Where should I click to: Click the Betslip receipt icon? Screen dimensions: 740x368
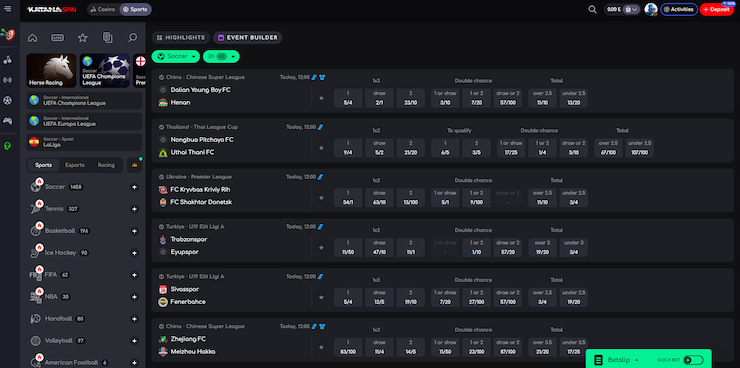[x=598, y=360]
